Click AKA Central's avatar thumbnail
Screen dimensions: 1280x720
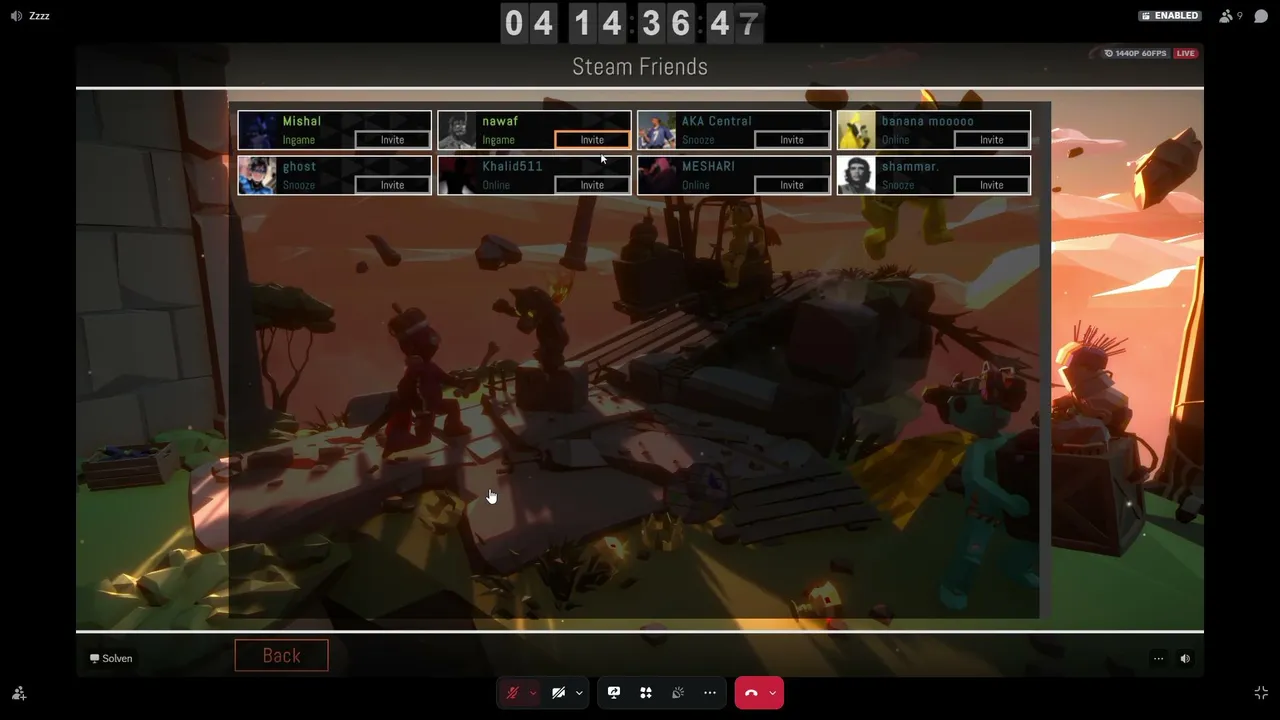658,130
